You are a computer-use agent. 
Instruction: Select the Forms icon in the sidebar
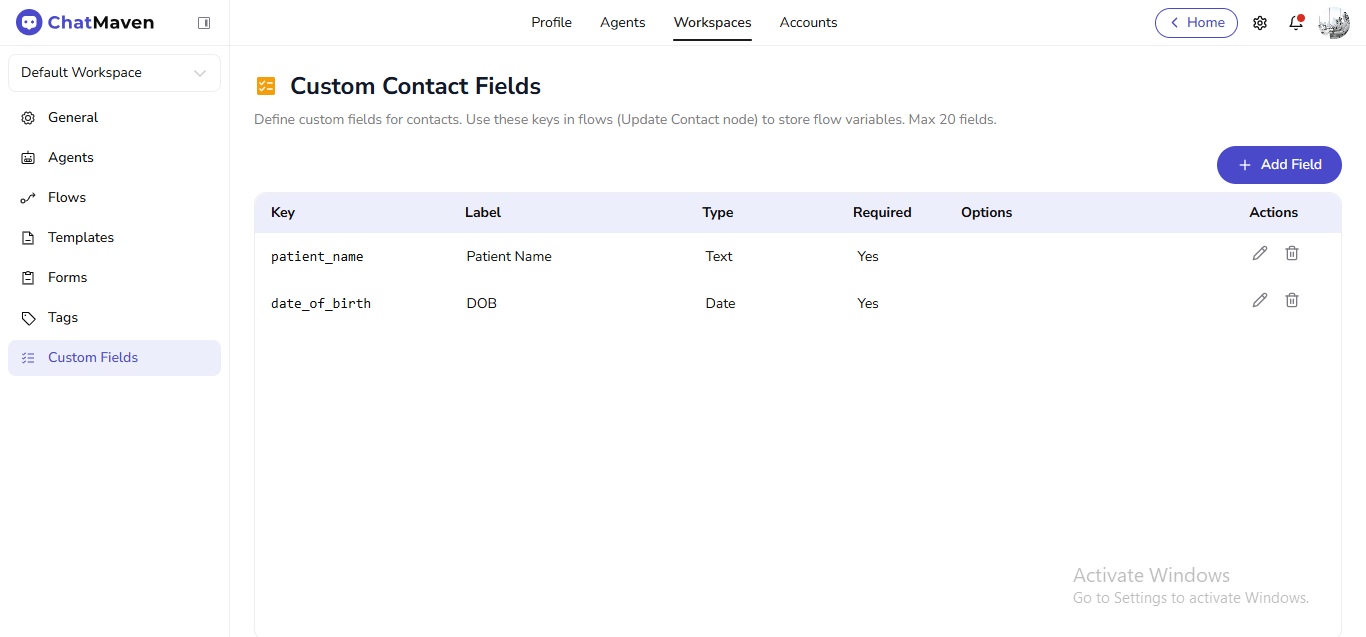coord(27,277)
